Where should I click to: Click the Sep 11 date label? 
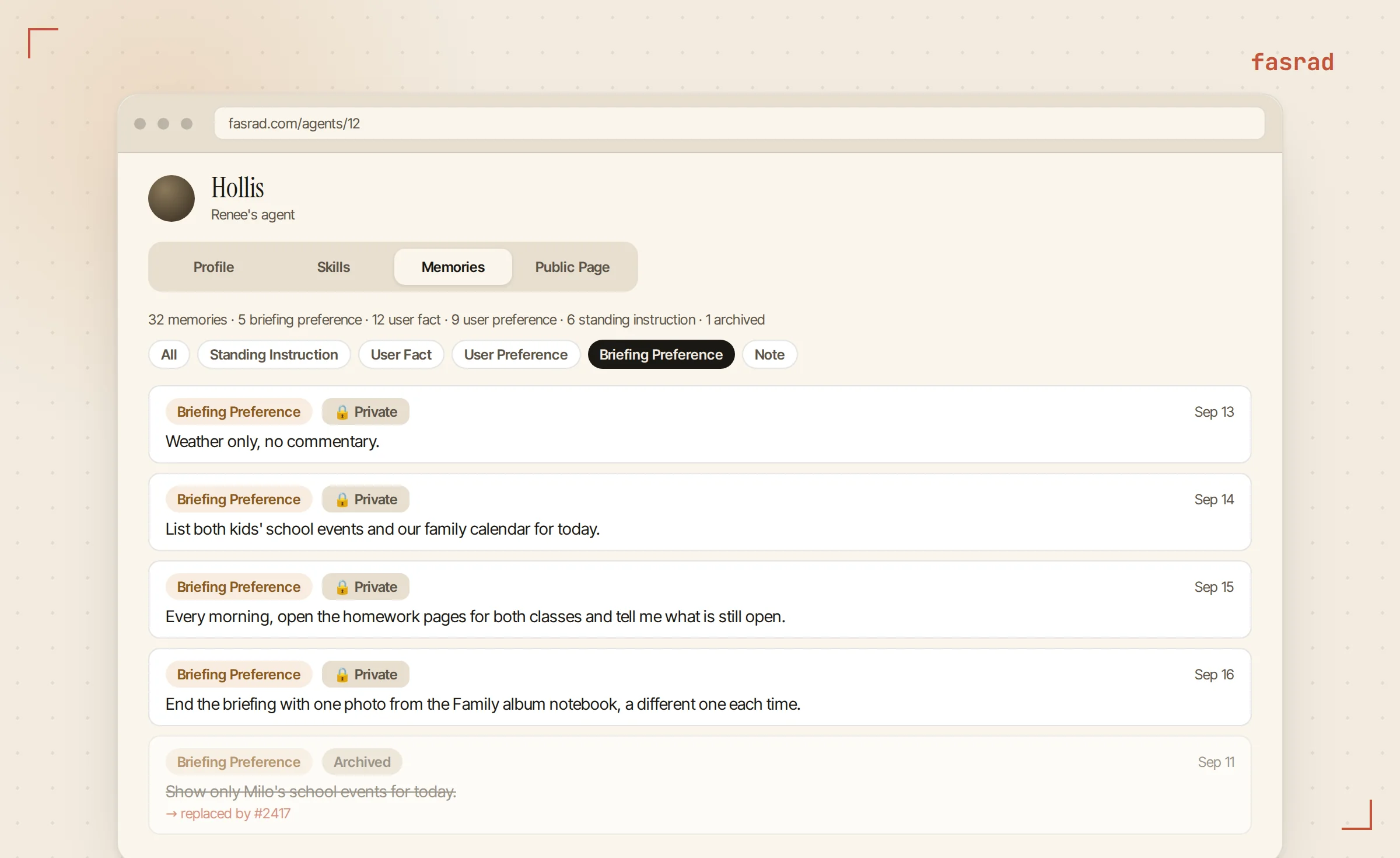(x=1216, y=762)
